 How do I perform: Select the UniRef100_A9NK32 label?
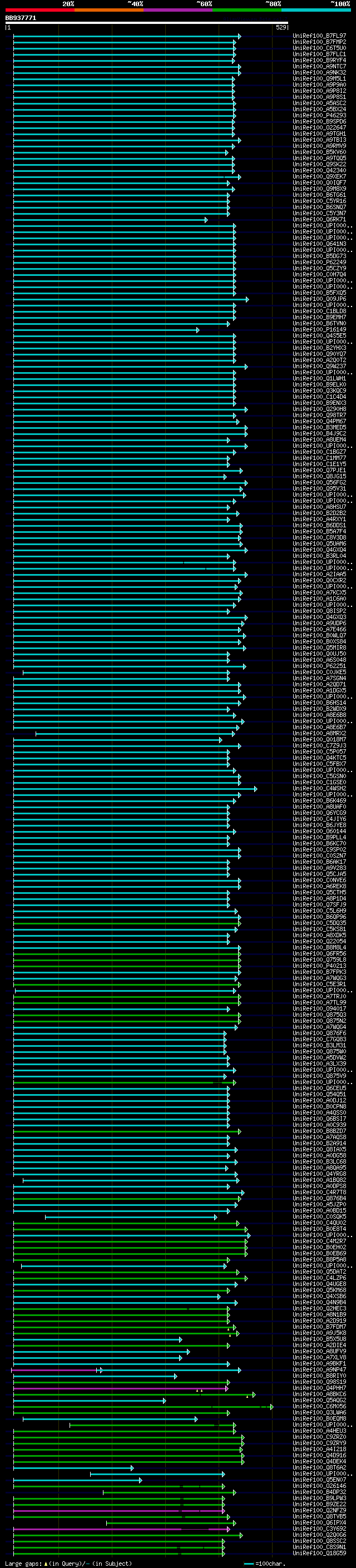click(x=319, y=72)
